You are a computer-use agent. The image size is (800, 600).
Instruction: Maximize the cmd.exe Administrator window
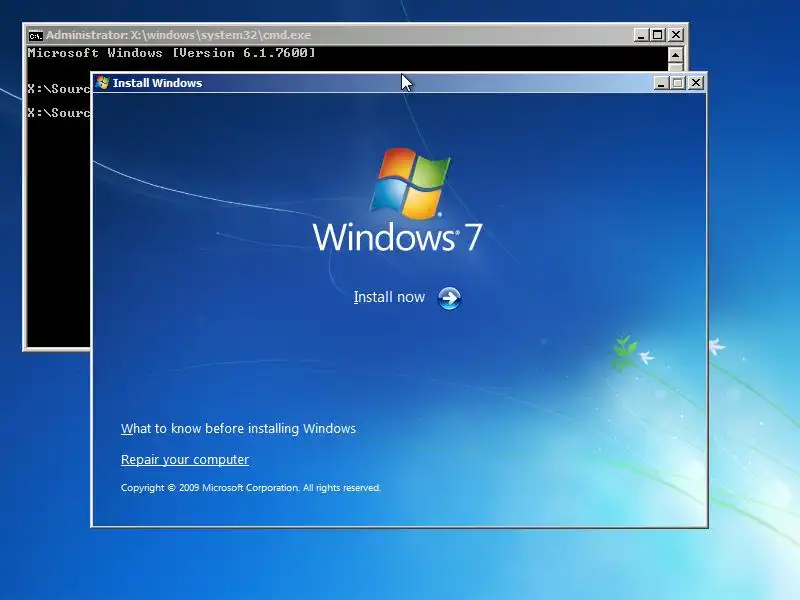click(658, 35)
